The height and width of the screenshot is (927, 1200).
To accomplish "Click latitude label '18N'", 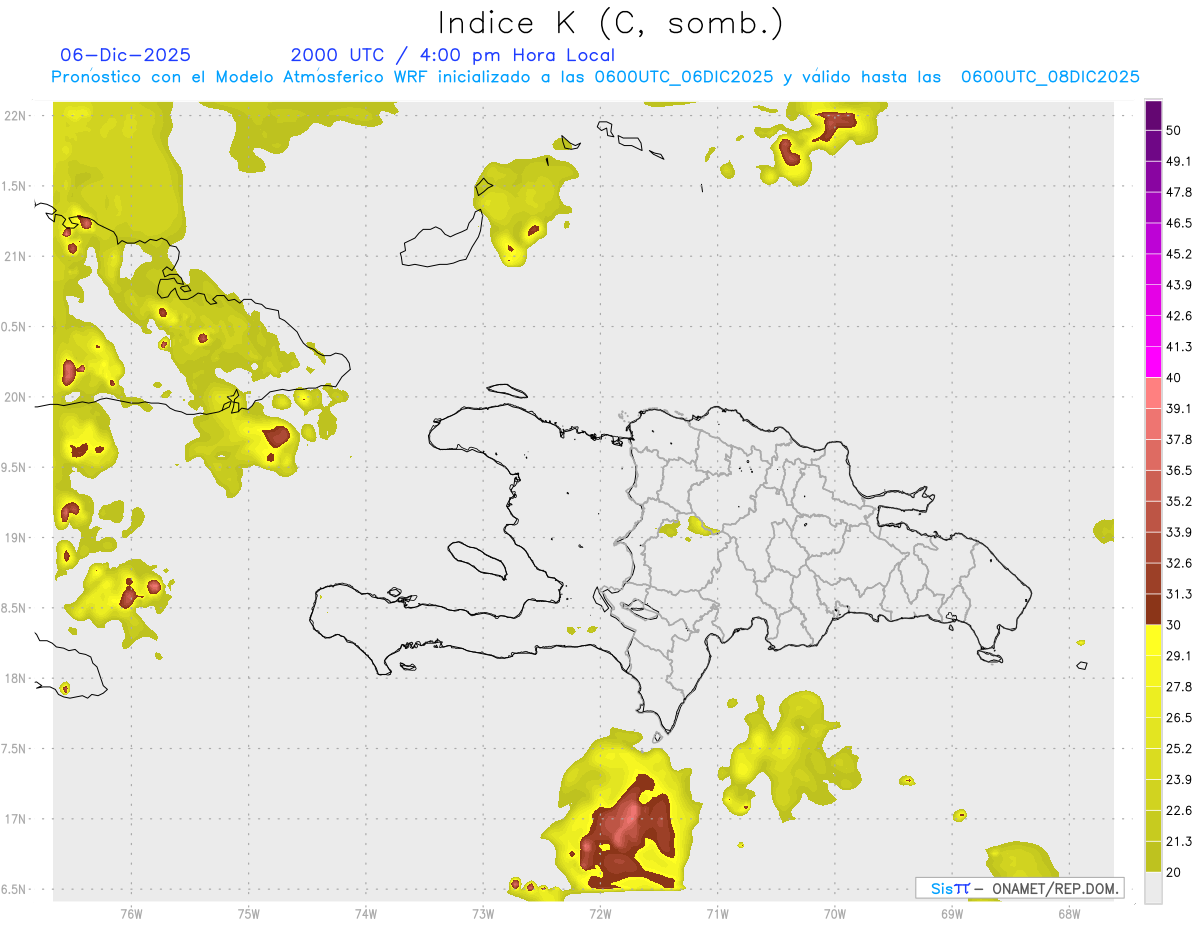I will (x=16, y=678).
